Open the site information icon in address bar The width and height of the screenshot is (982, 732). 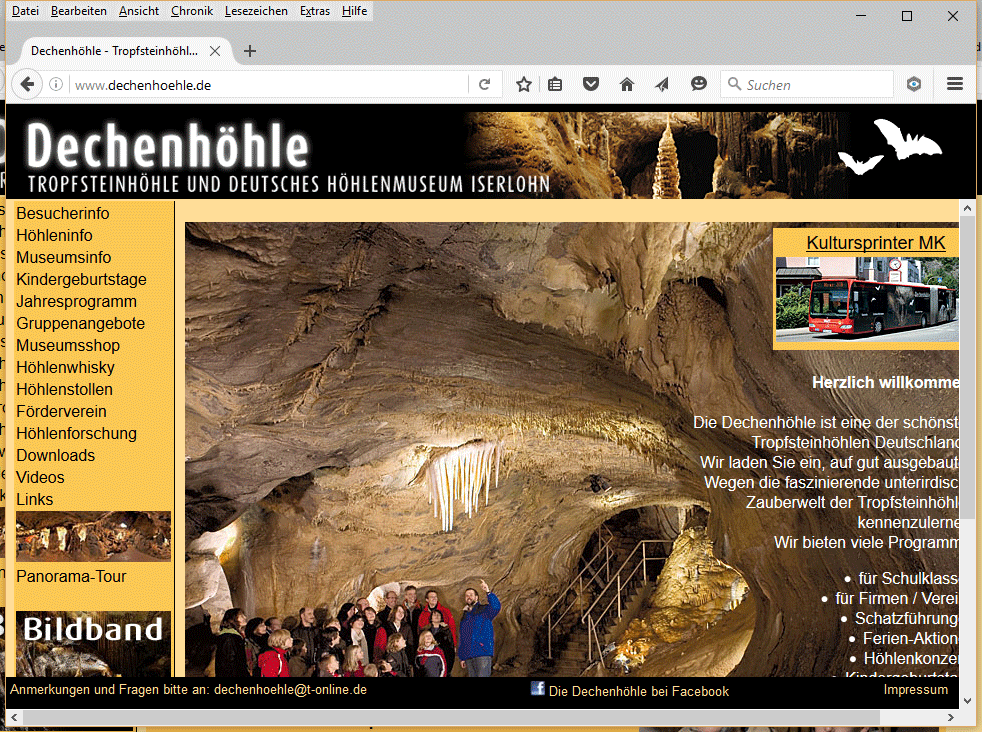56,85
